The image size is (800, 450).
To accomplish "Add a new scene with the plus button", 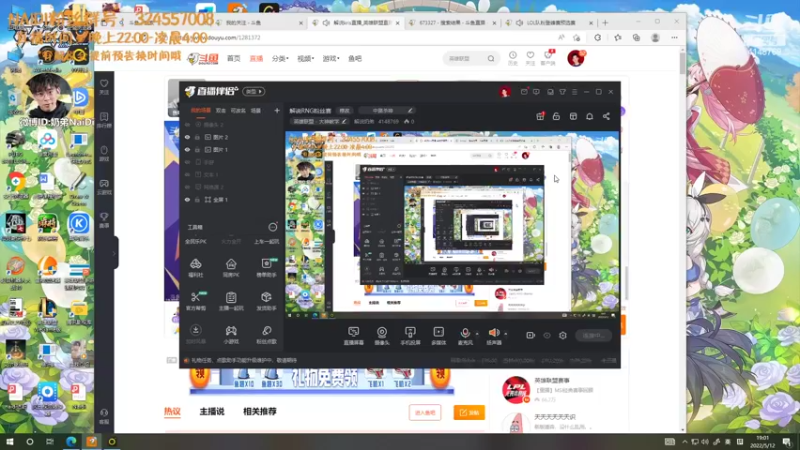I will tap(277, 110).
